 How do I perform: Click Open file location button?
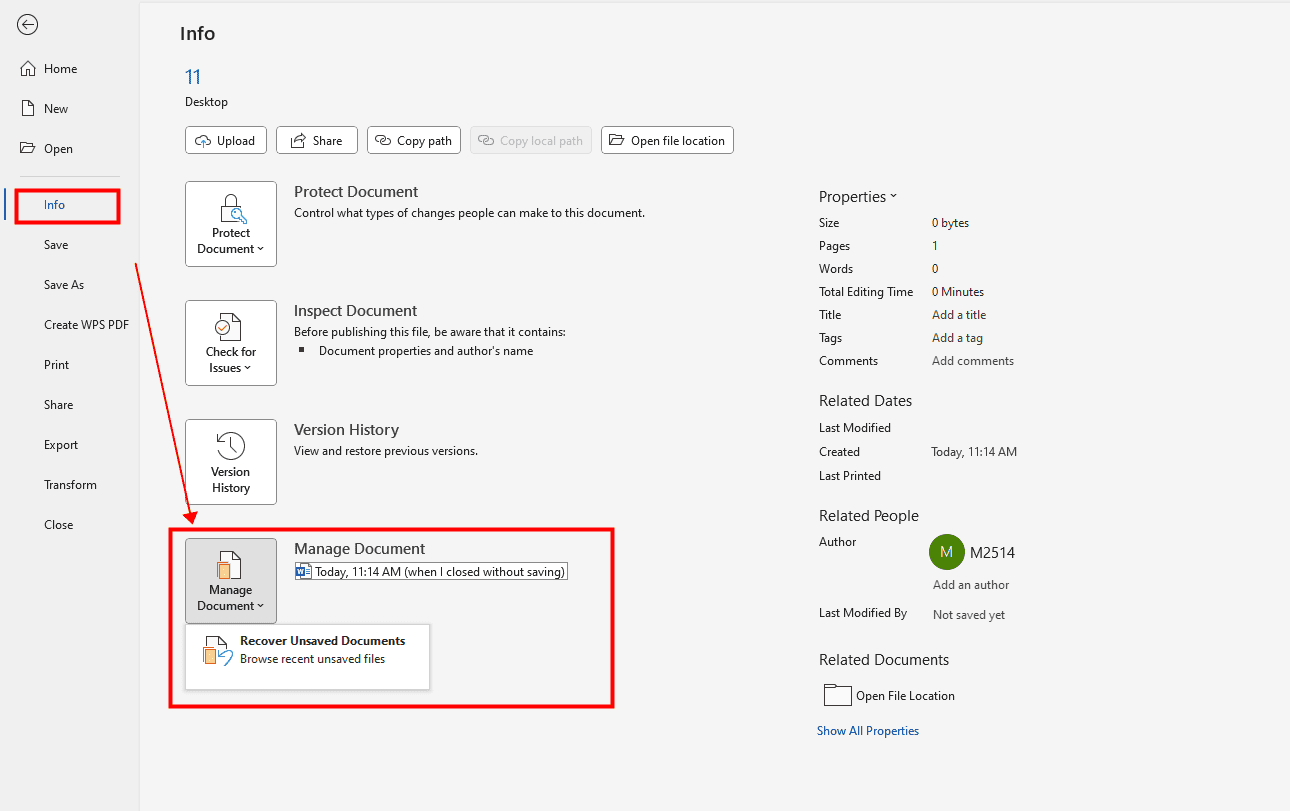pos(667,141)
